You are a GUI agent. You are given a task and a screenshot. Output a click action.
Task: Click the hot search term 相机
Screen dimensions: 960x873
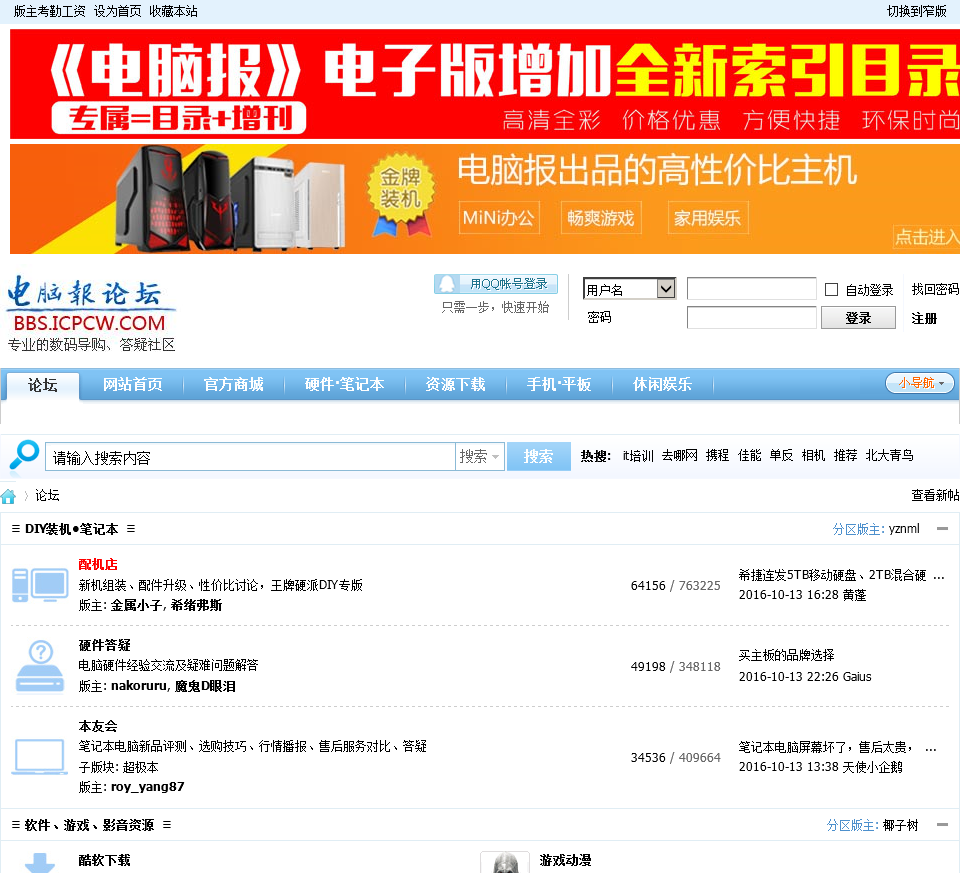tap(813, 455)
